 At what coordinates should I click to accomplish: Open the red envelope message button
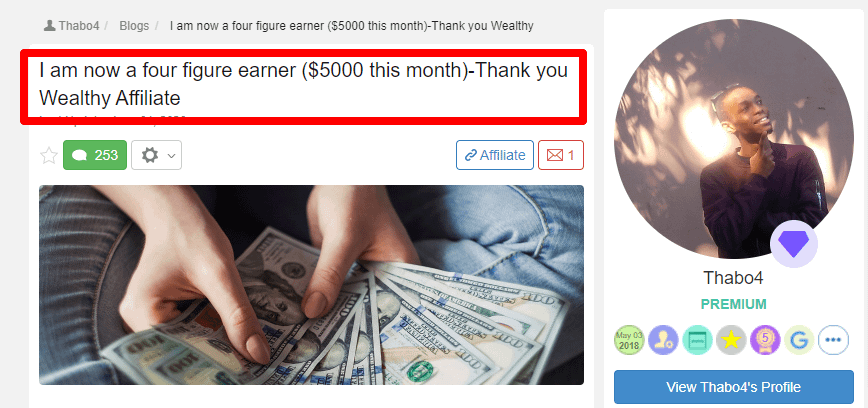[x=561, y=155]
